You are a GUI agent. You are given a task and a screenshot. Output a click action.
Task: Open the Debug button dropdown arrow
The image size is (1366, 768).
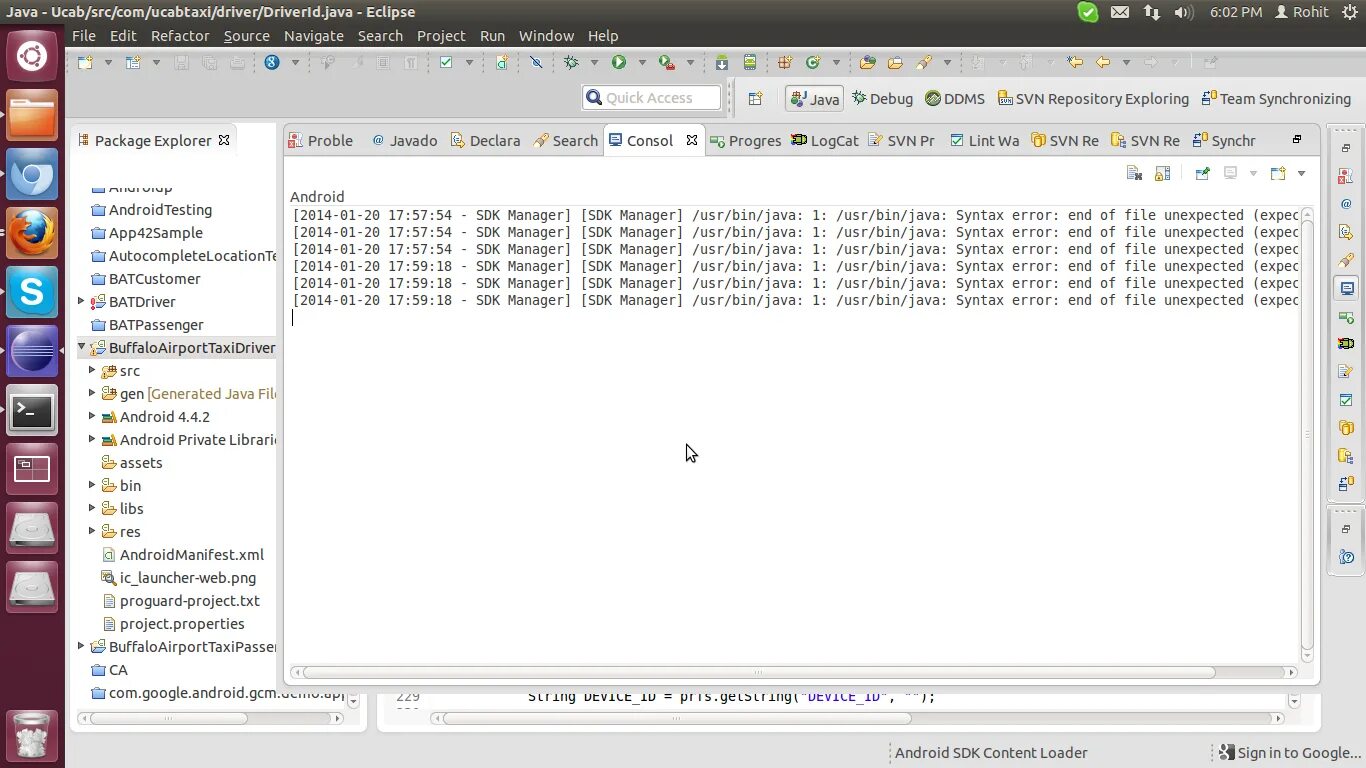593,62
